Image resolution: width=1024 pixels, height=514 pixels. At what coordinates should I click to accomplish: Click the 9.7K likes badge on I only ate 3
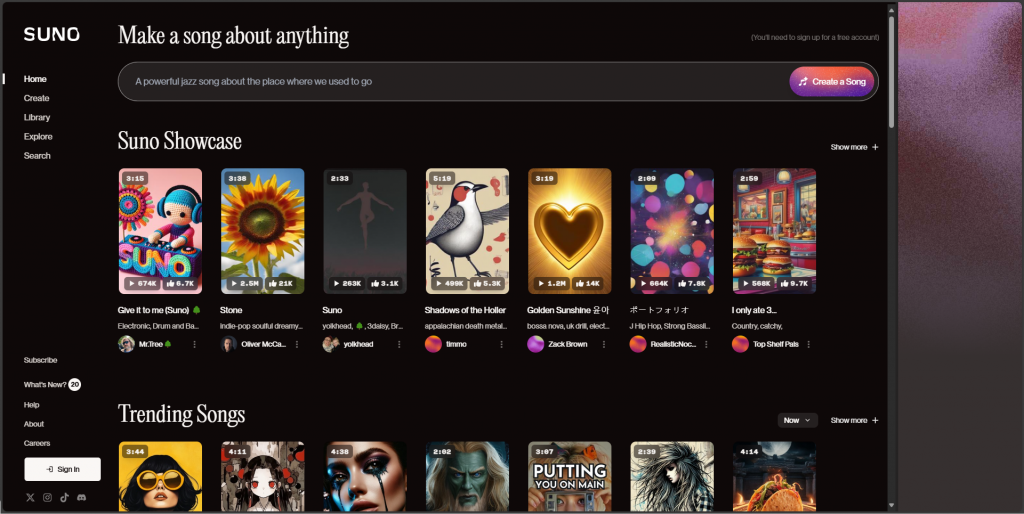(793, 283)
